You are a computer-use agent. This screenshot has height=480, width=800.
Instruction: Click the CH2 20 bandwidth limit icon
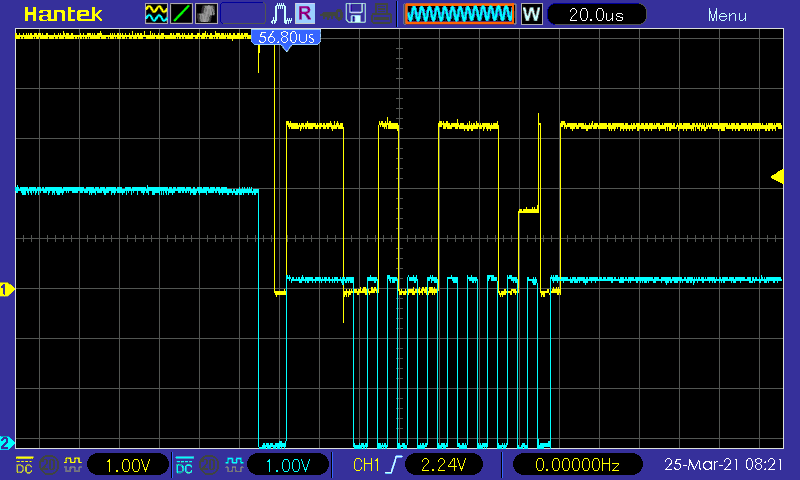pyautogui.click(x=209, y=465)
